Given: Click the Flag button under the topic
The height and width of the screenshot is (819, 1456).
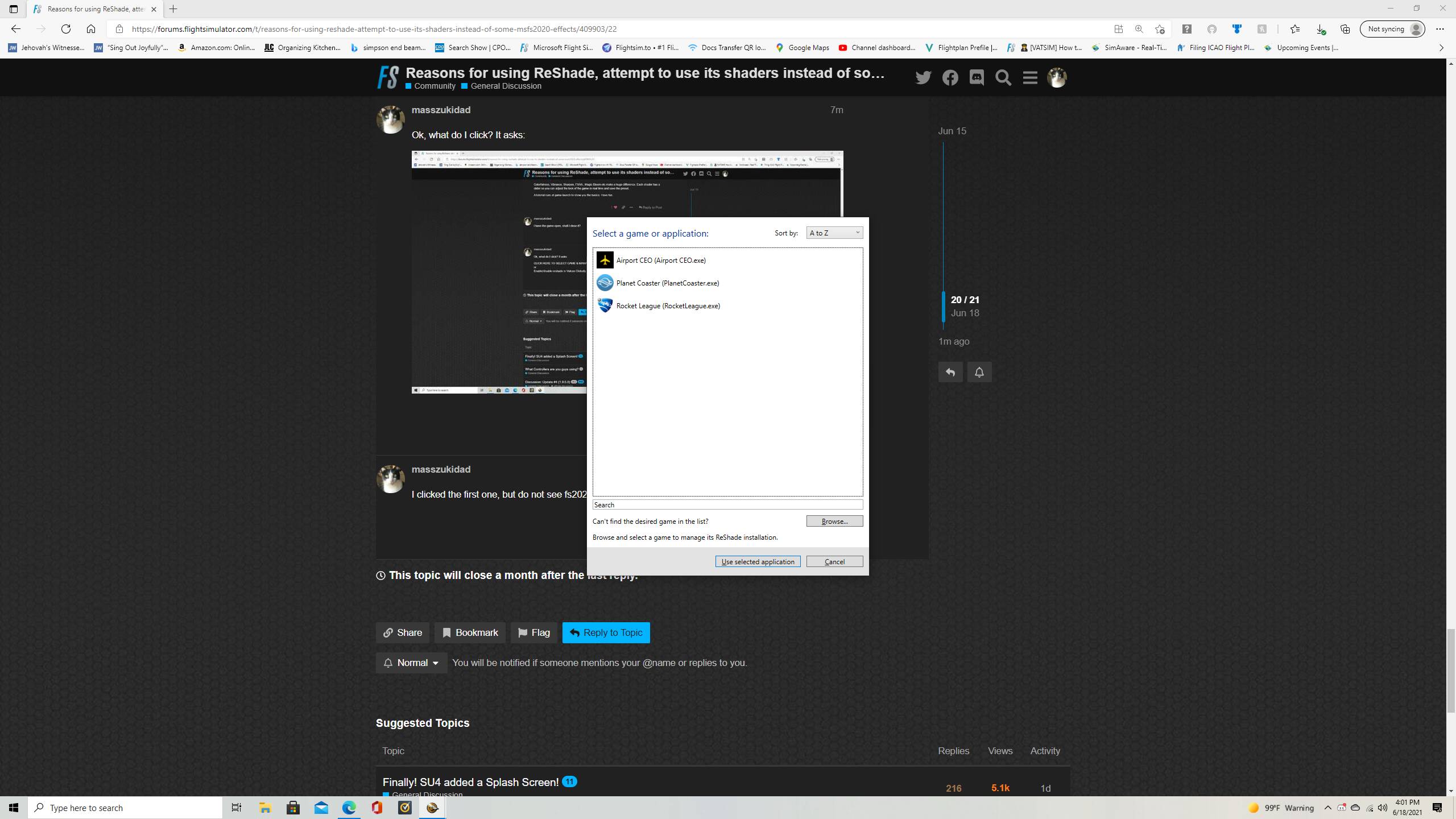Looking at the screenshot, I should [x=533, y=632].
